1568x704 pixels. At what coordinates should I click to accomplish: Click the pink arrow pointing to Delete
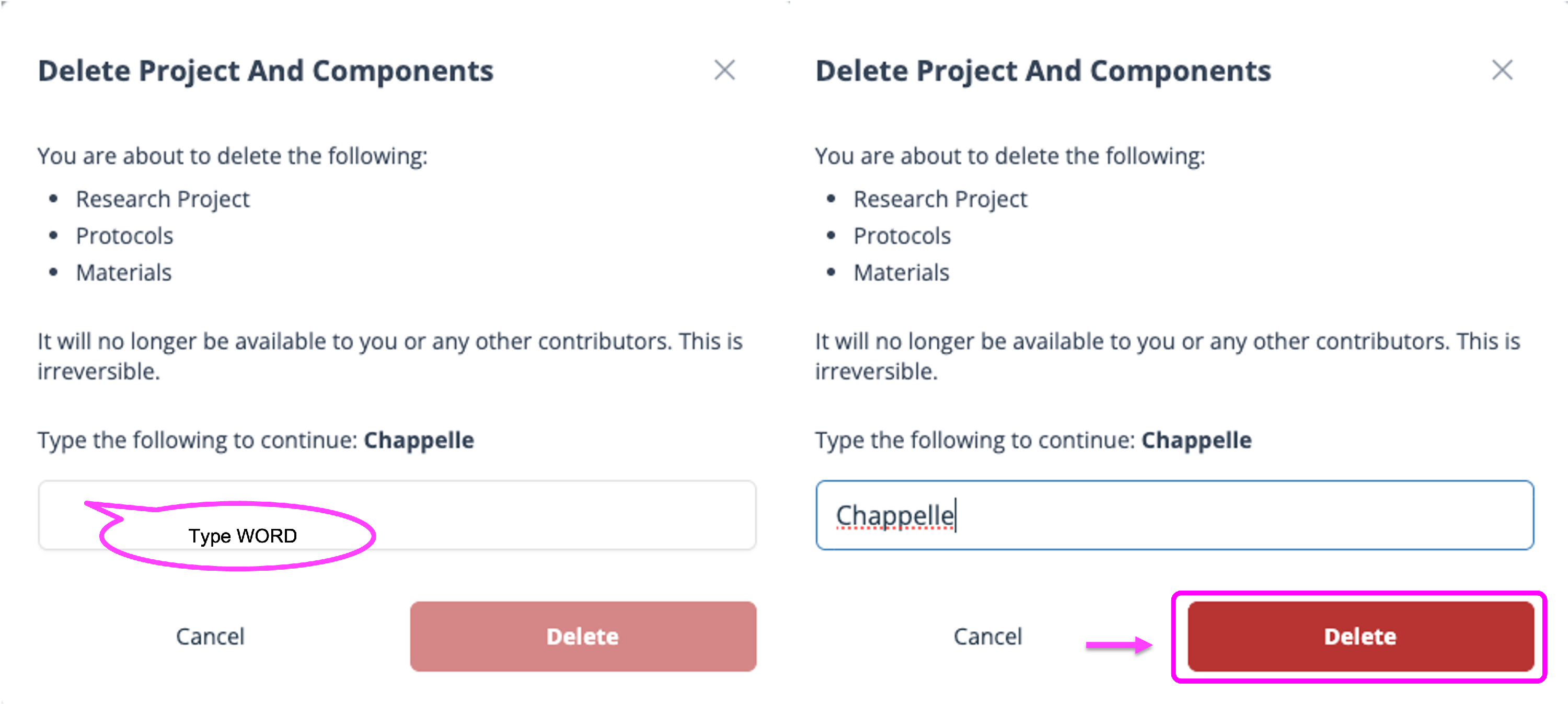(1119, 645)
